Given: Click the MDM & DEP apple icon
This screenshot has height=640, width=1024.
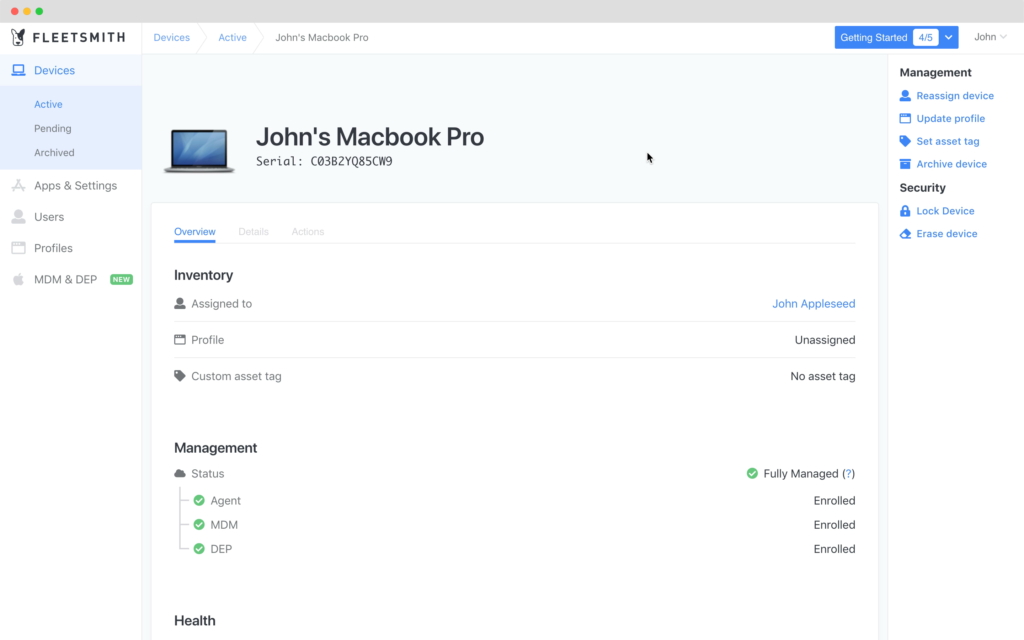Looking at the screenshot, I should 18,279.
